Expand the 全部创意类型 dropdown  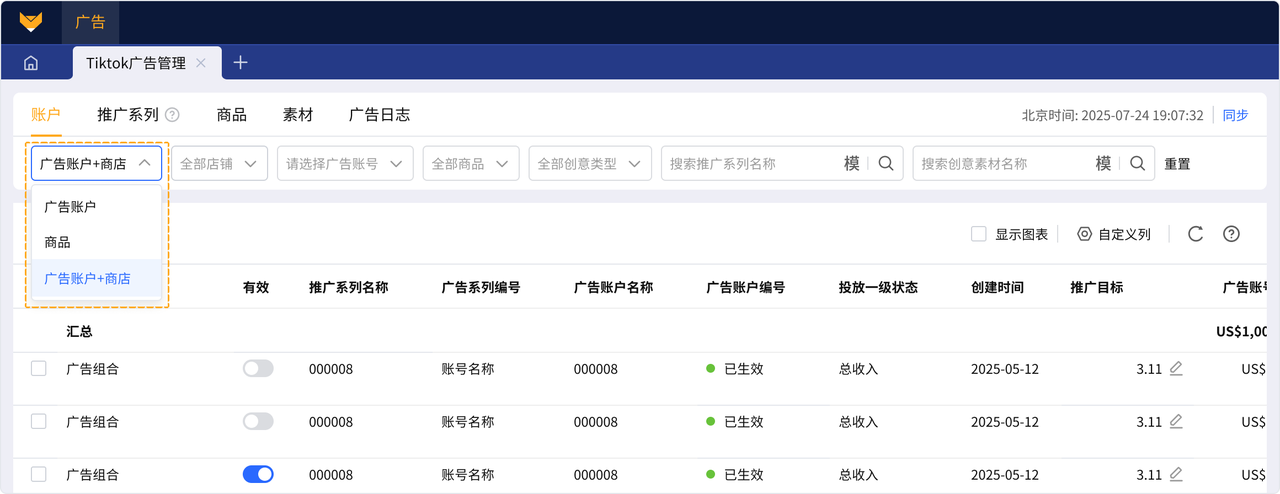590,163
